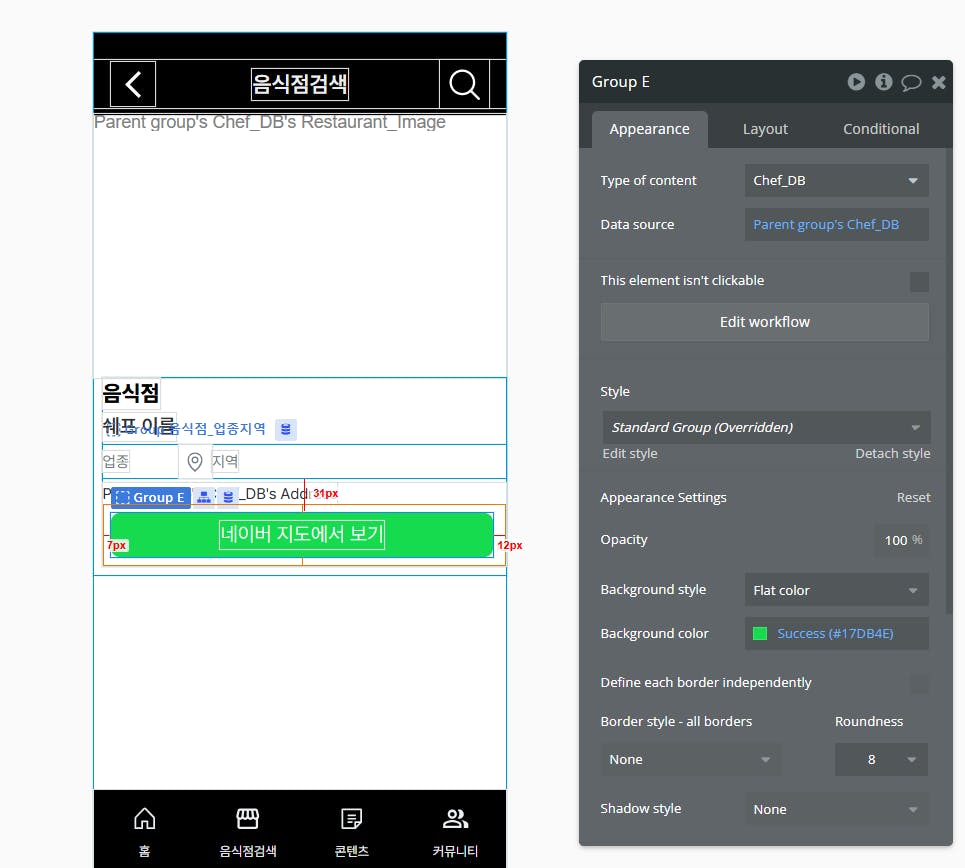Click the Edit workflow button
The height and width of the screenshot is (868, 965).
764,322
